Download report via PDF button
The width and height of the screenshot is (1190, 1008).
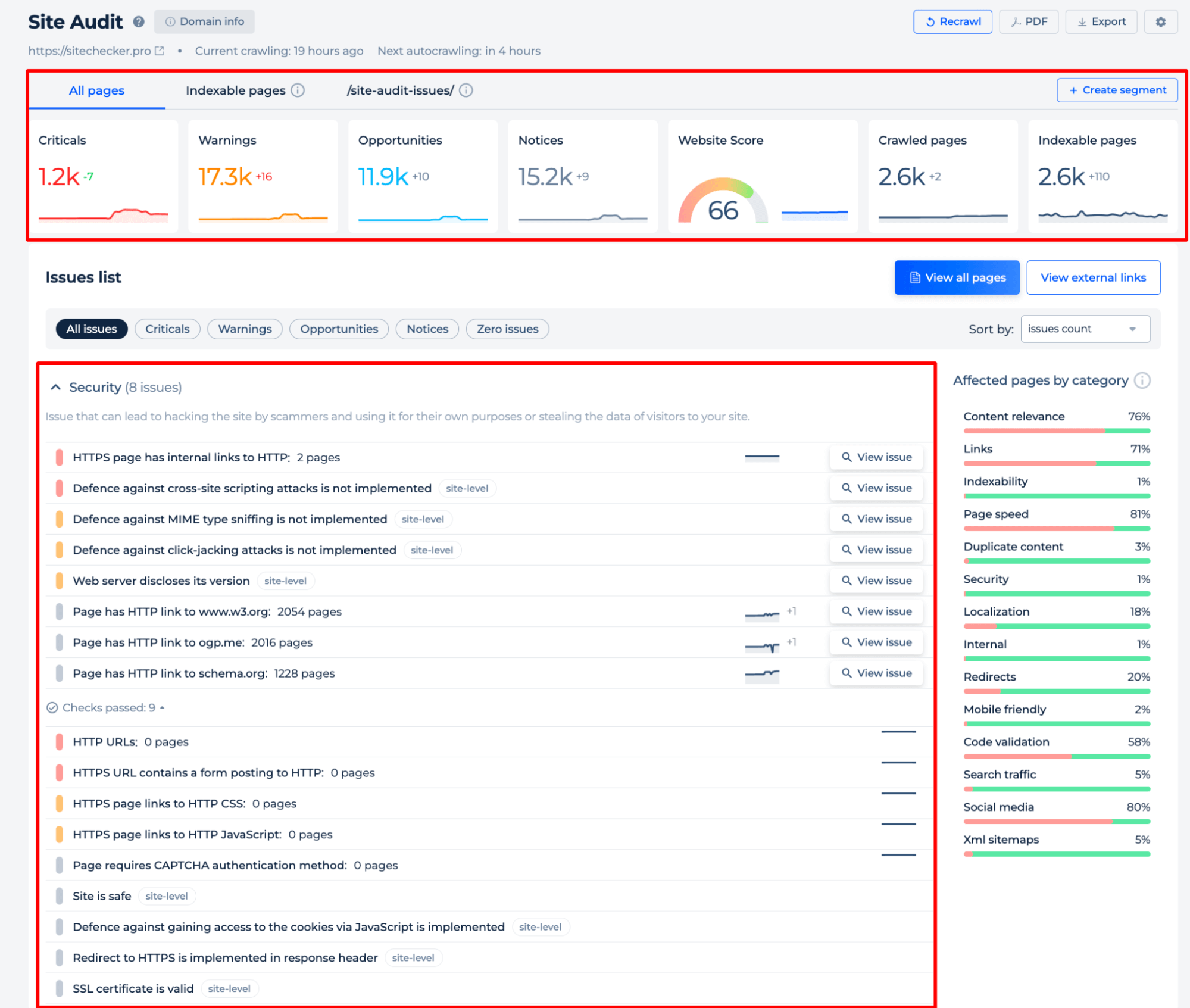coord(1028,22)
